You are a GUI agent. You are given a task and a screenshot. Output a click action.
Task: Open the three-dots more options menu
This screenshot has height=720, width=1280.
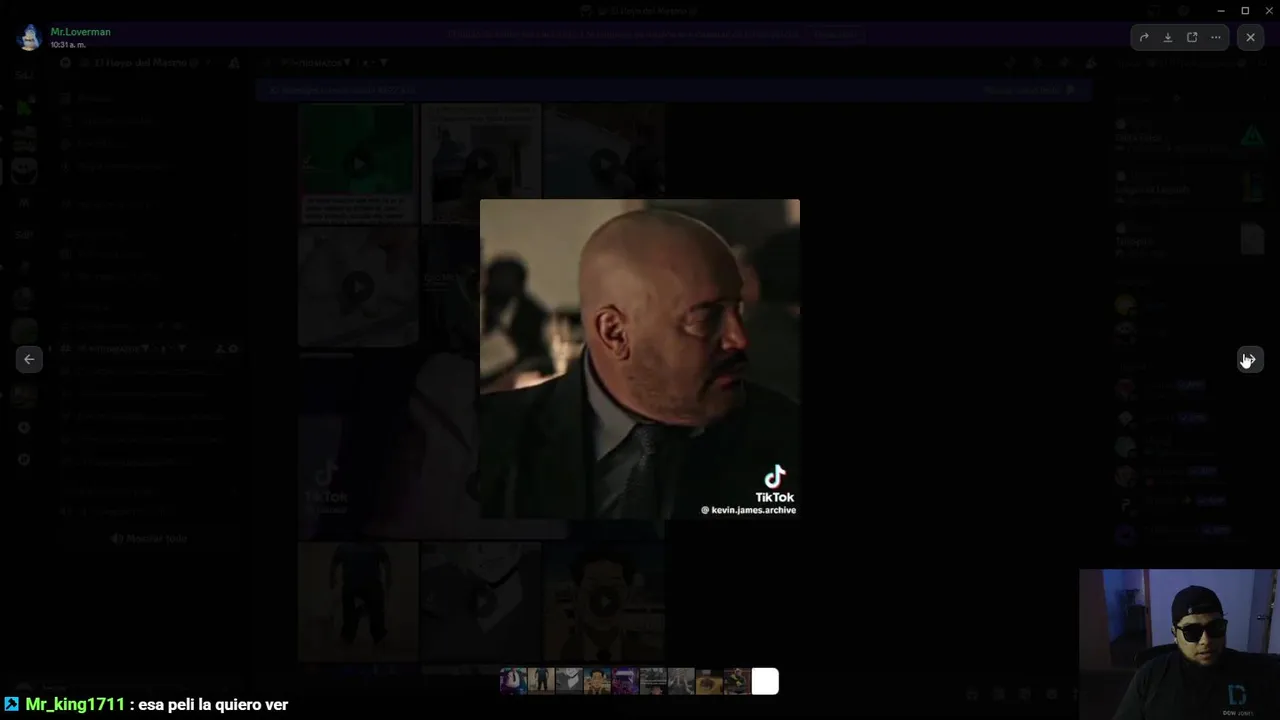(1216, 37)
